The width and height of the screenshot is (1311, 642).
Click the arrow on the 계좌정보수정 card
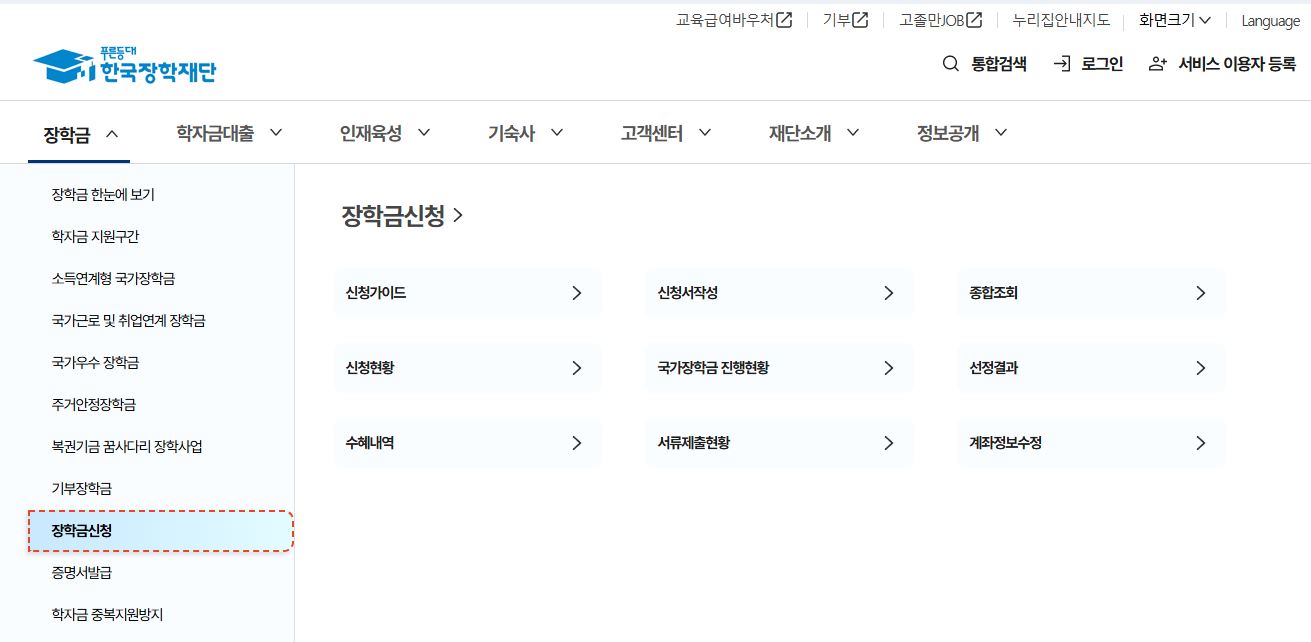pyautogui.click(x=1201, y=443)
